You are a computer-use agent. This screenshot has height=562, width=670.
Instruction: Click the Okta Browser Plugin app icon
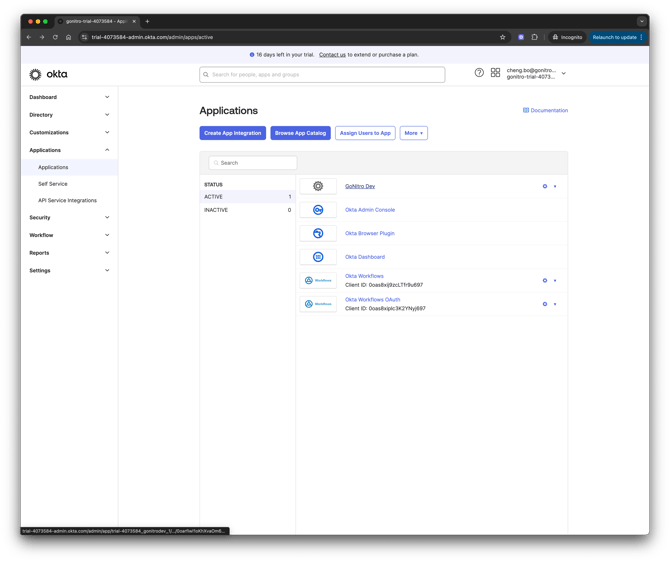coord(318,233)
